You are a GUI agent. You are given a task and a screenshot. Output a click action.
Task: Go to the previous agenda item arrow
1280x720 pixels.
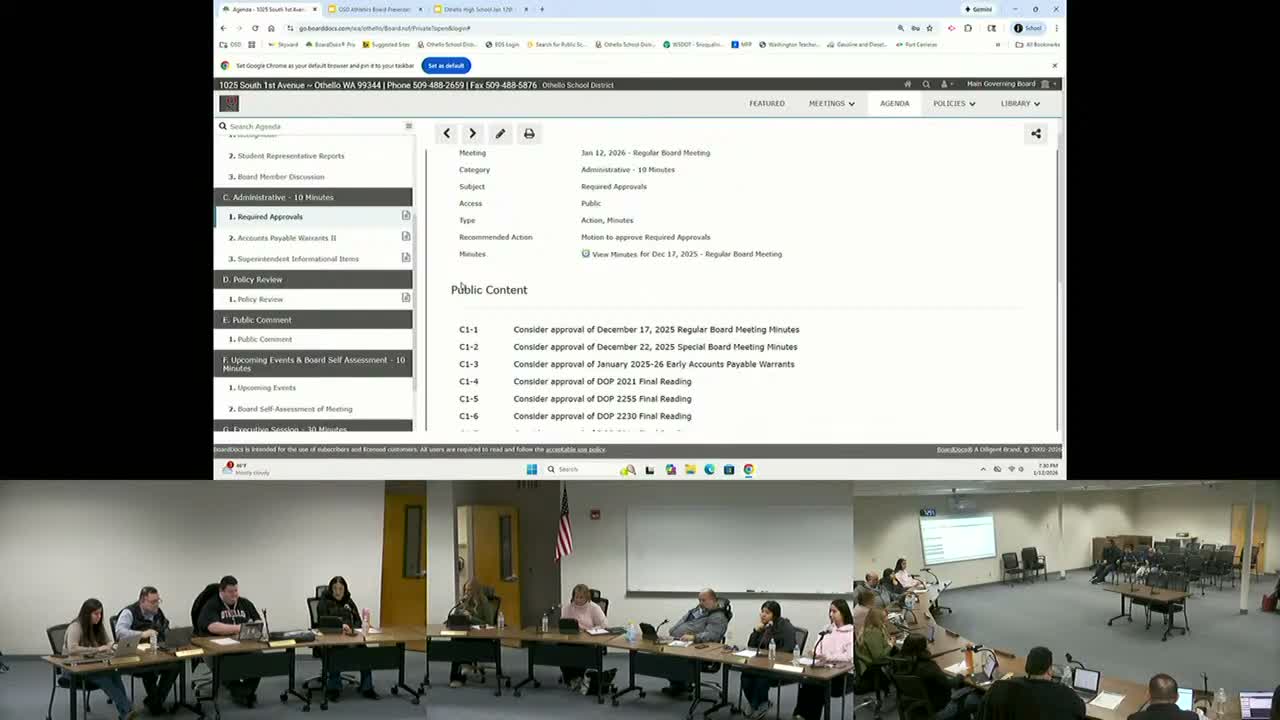click(x=447, y=133)
